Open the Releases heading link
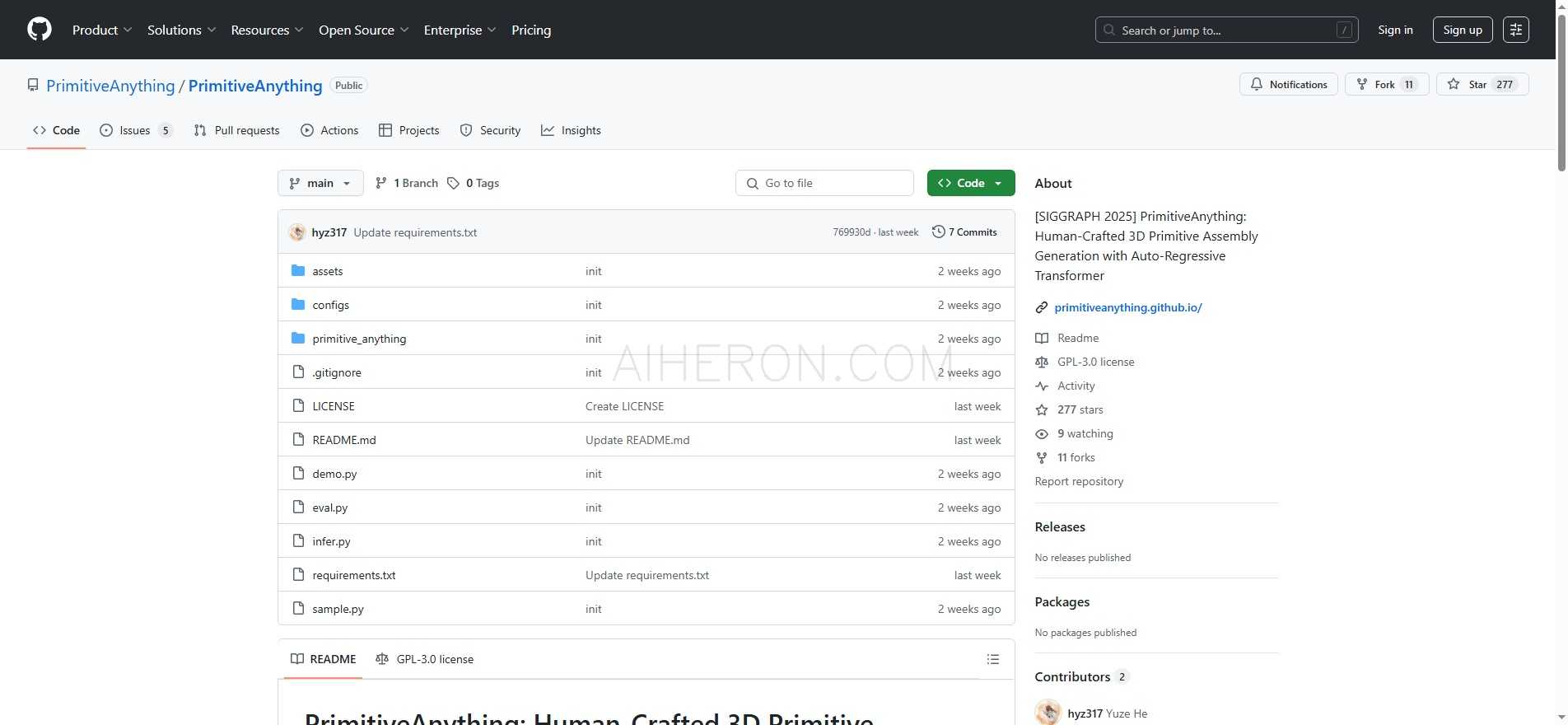Screen dimensions: 1568x725 click(1060, 527)
